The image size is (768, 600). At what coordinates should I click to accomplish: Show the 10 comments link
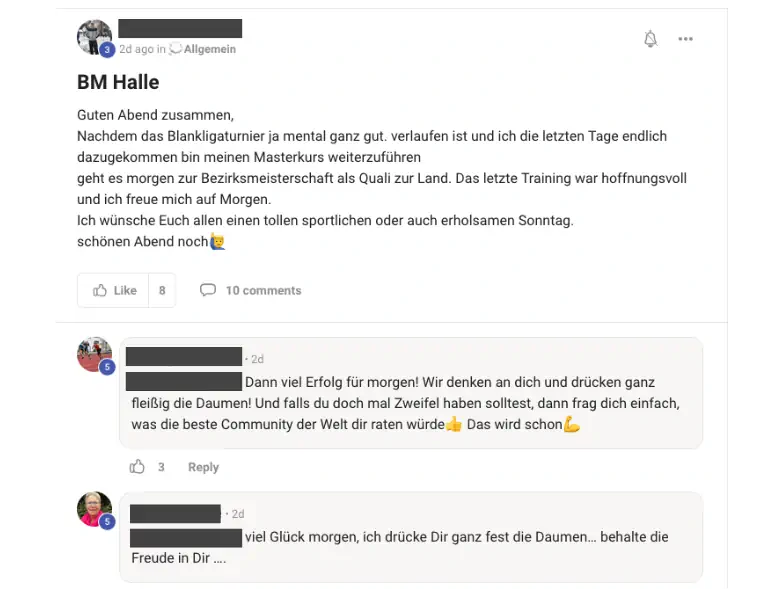click(x=264, y=290)
